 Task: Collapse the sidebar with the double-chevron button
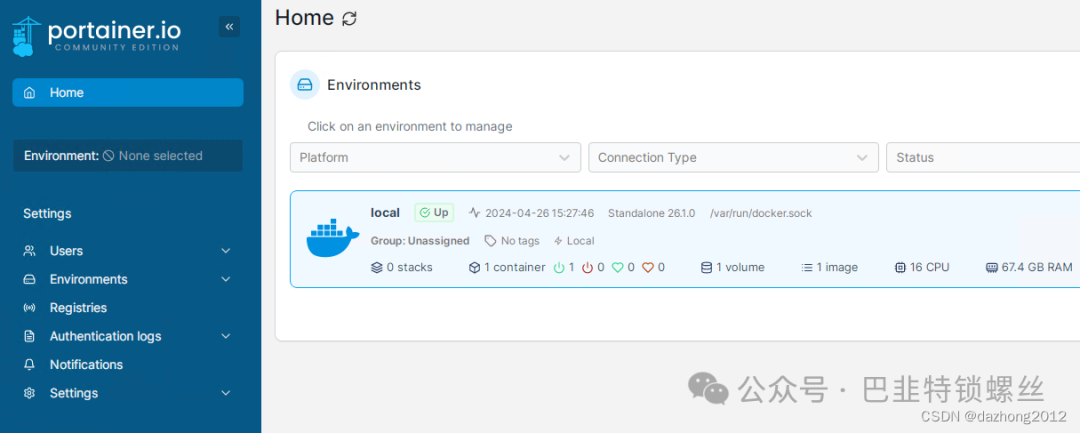click(x=230, y=27)
